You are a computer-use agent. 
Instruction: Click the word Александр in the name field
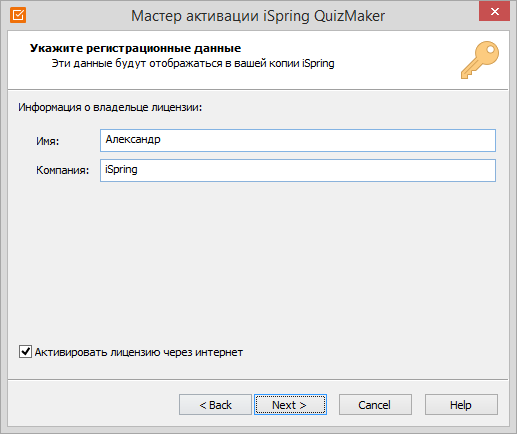[x=133, y=139]
